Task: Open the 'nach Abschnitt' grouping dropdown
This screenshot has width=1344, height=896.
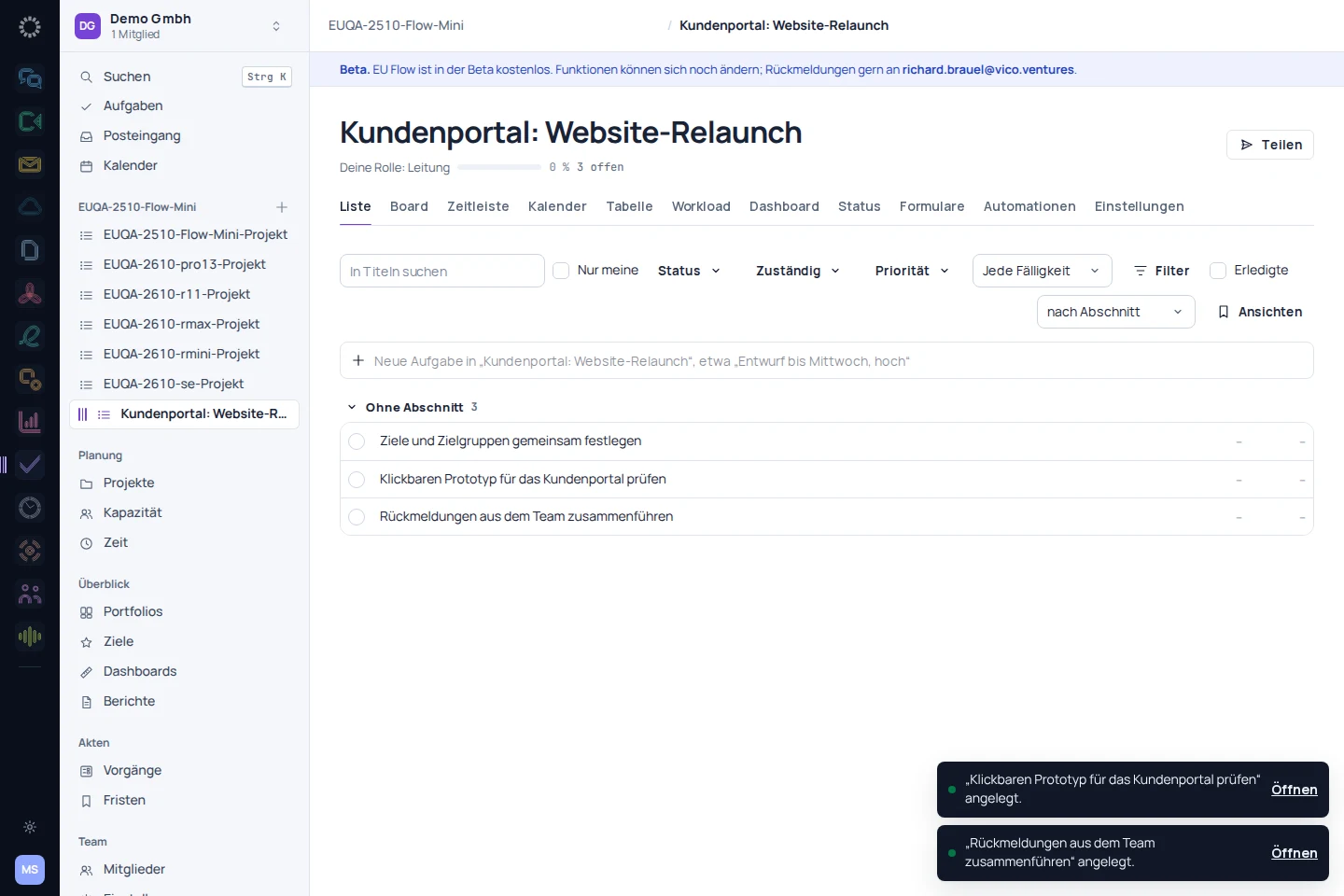Action: 1116,312
